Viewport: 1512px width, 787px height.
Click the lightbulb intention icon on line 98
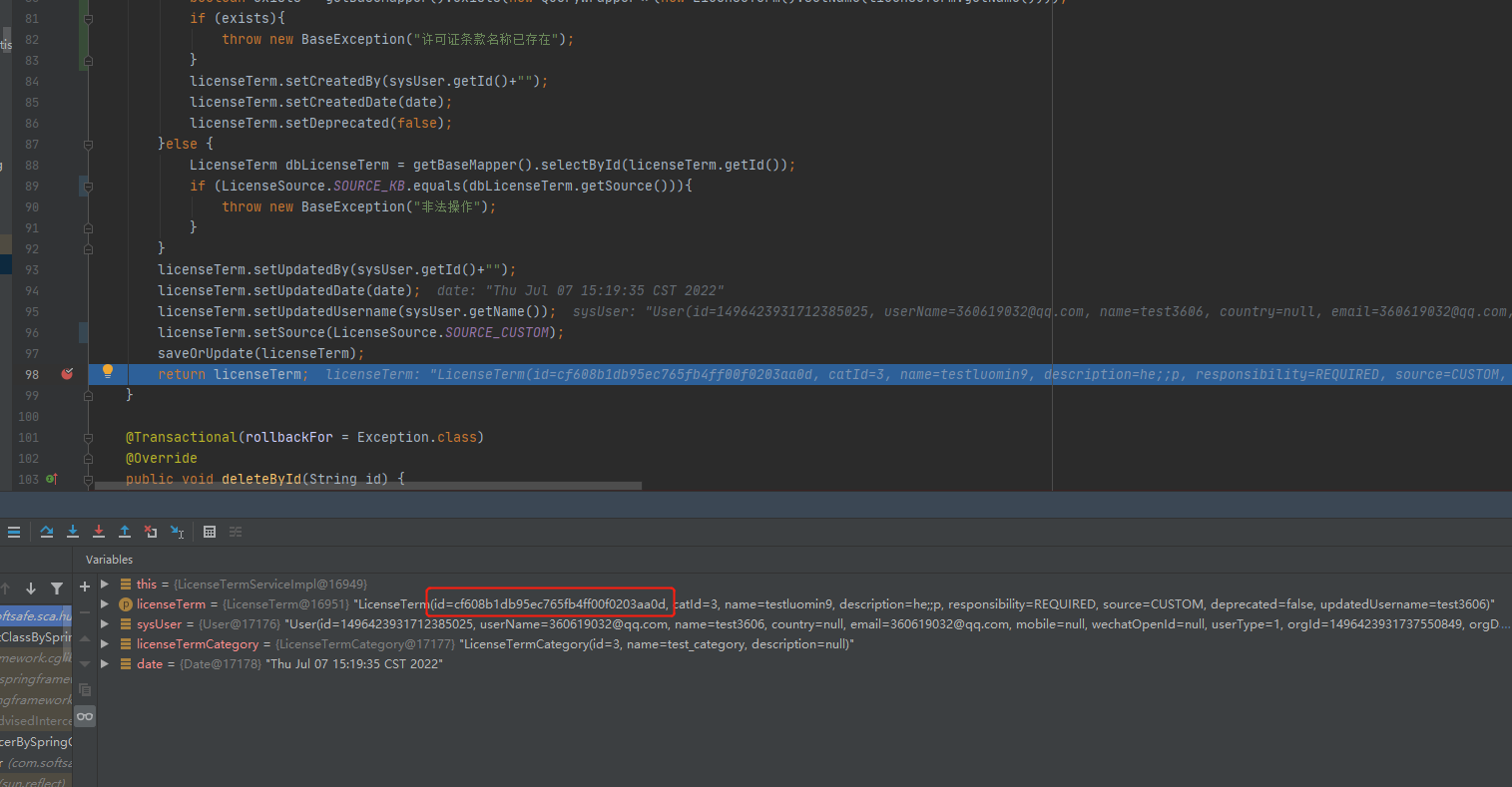point(108,372)
